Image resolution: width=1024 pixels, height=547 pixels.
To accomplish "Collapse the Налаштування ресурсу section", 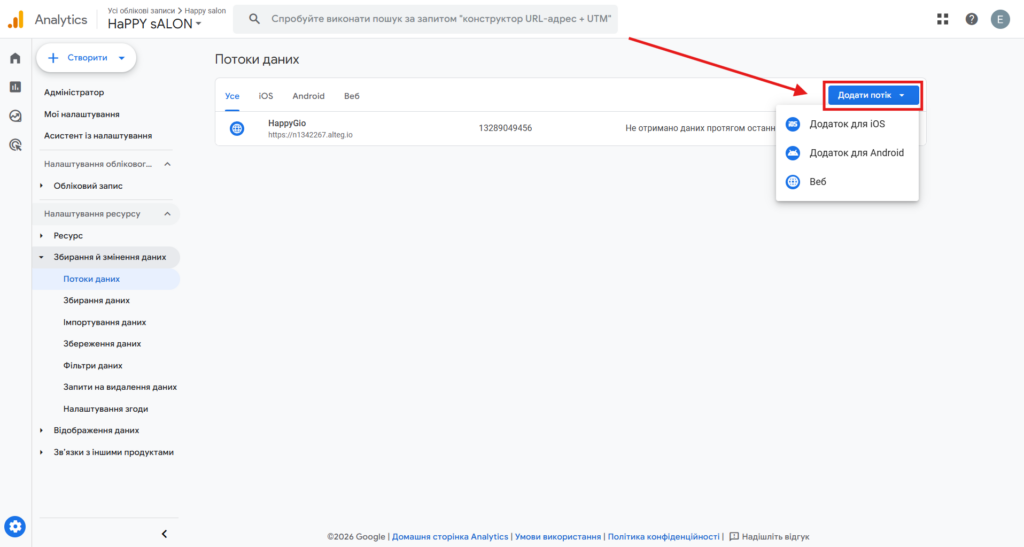I will point(167,214).
